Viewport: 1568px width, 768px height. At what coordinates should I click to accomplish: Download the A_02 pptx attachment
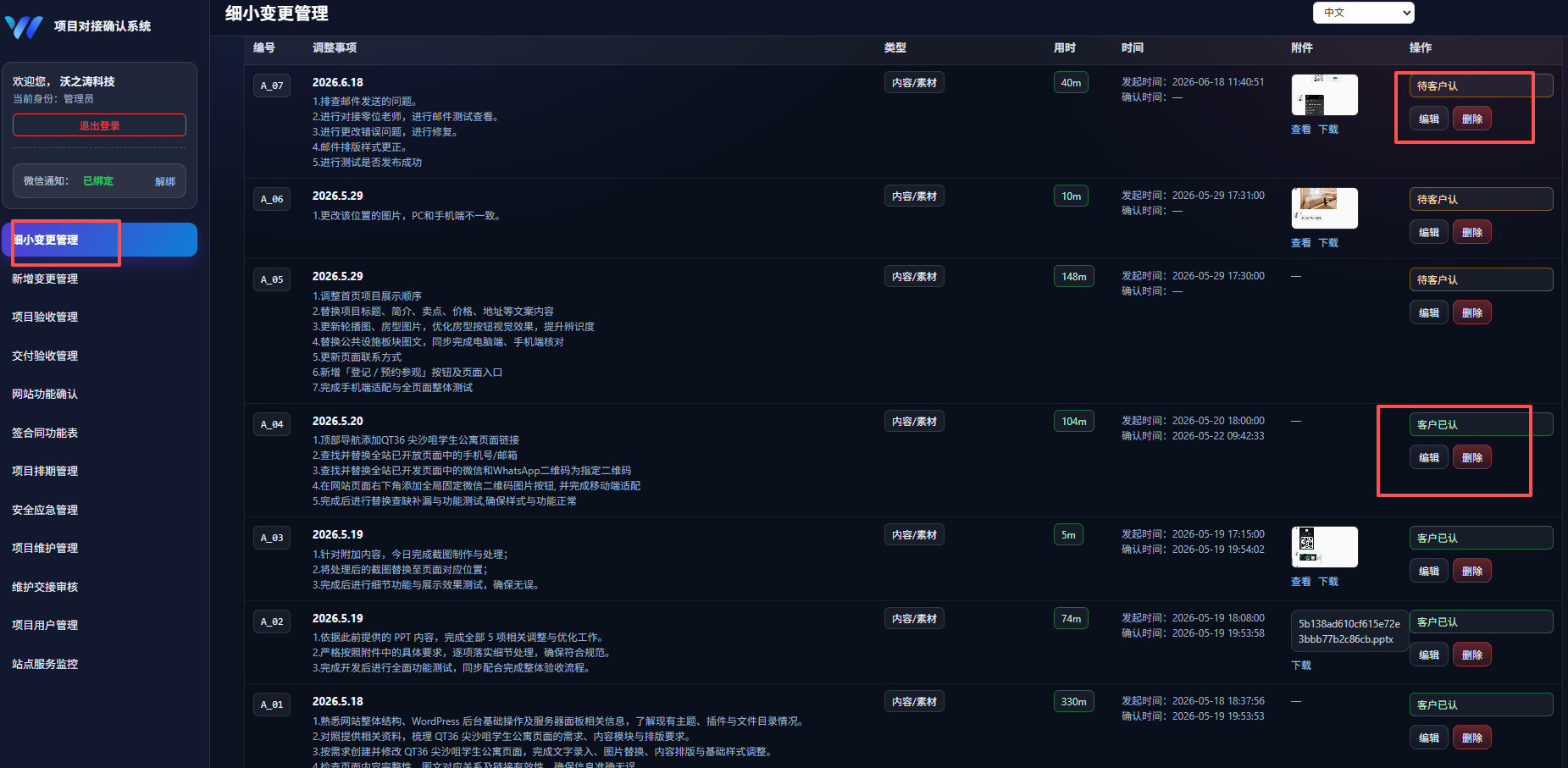pos(1301,666)
